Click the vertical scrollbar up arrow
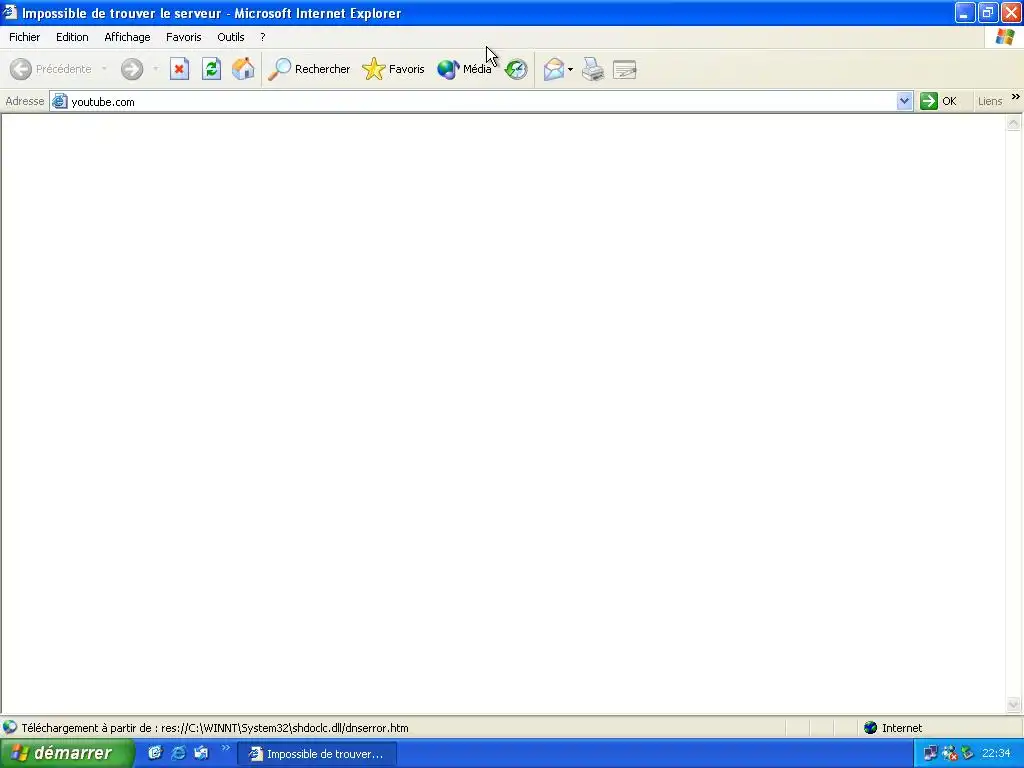The image size is (1024, 768). (1013, 123)
